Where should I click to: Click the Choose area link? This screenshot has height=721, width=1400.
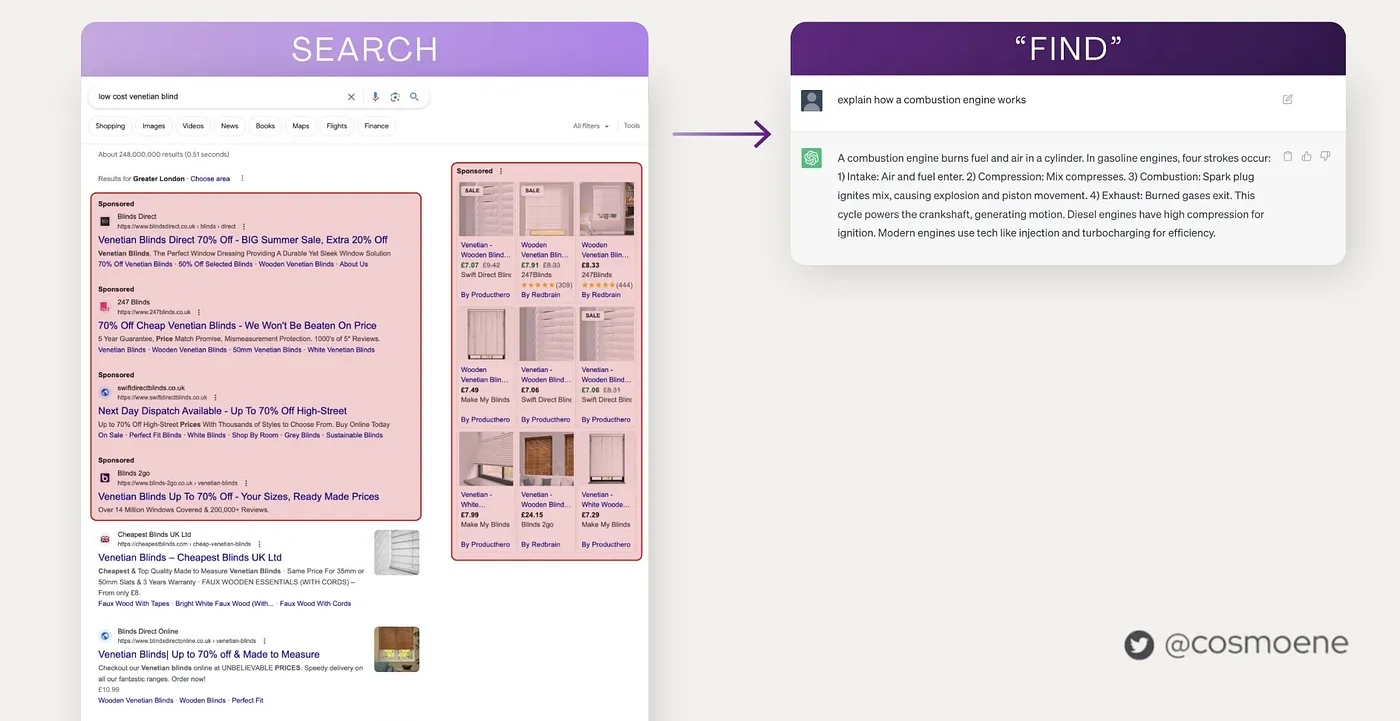(210, 179)
